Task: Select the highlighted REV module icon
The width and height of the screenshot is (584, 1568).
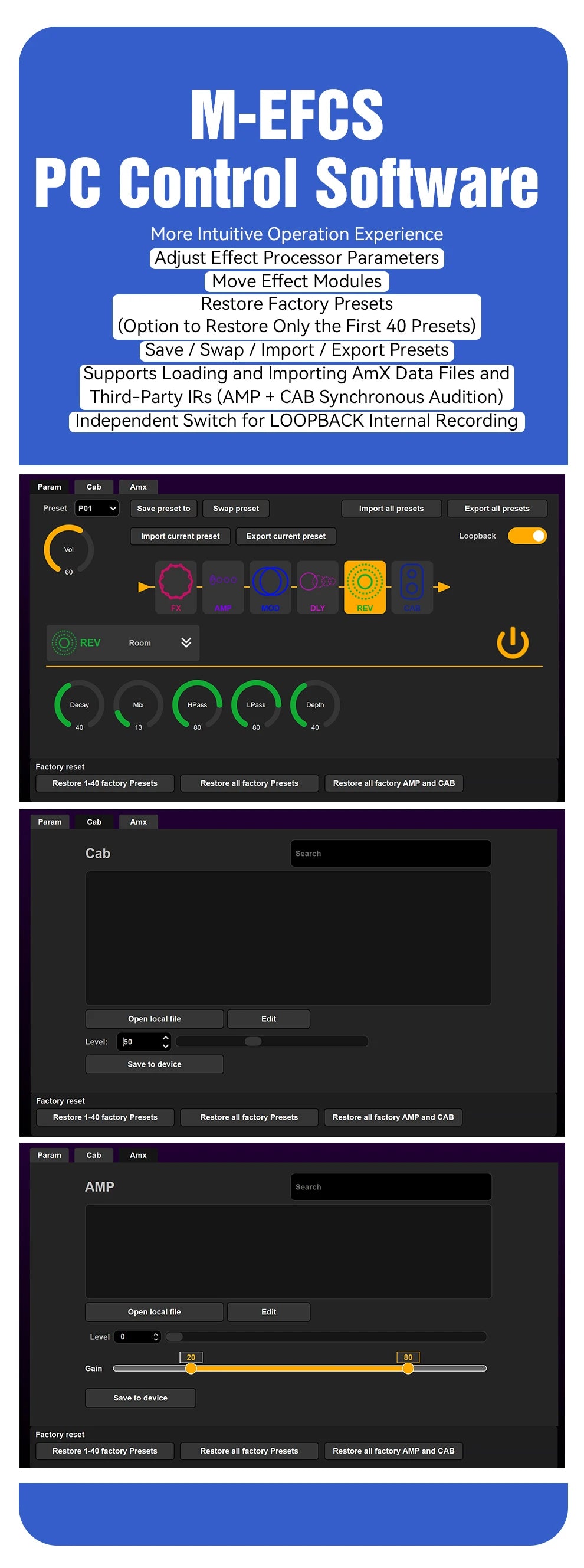Action: 365,587
